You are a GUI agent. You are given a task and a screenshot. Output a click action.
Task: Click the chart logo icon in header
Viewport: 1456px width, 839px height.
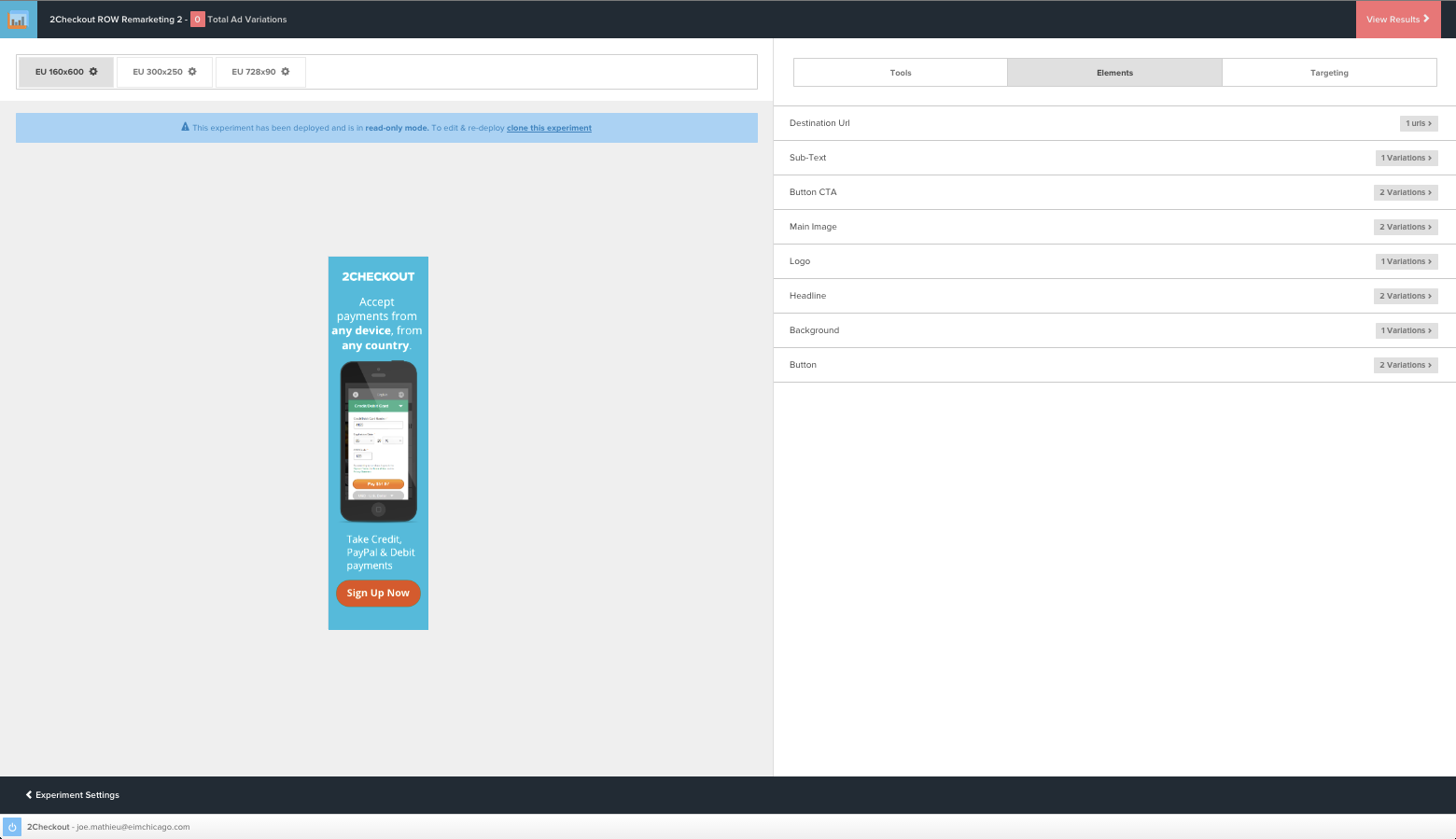click(19, 19)
